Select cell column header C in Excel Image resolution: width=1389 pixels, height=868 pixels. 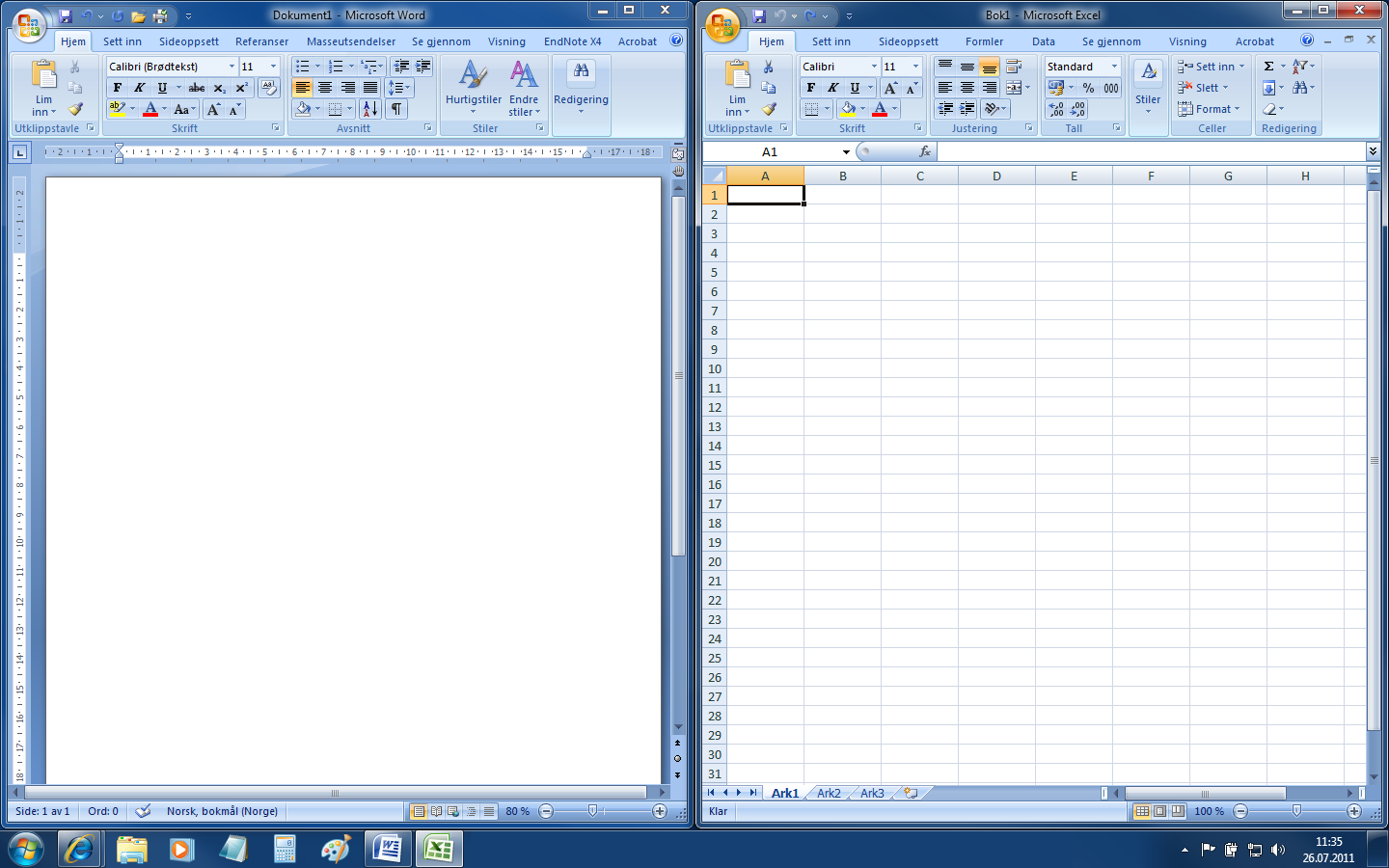[919, 176]
